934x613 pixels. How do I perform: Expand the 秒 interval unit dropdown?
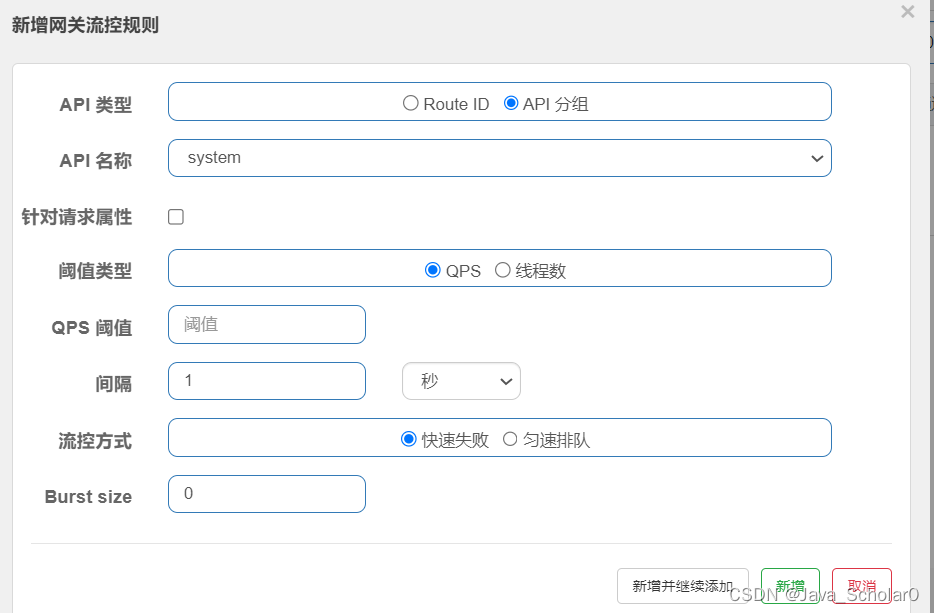click(x=461, y=381)
